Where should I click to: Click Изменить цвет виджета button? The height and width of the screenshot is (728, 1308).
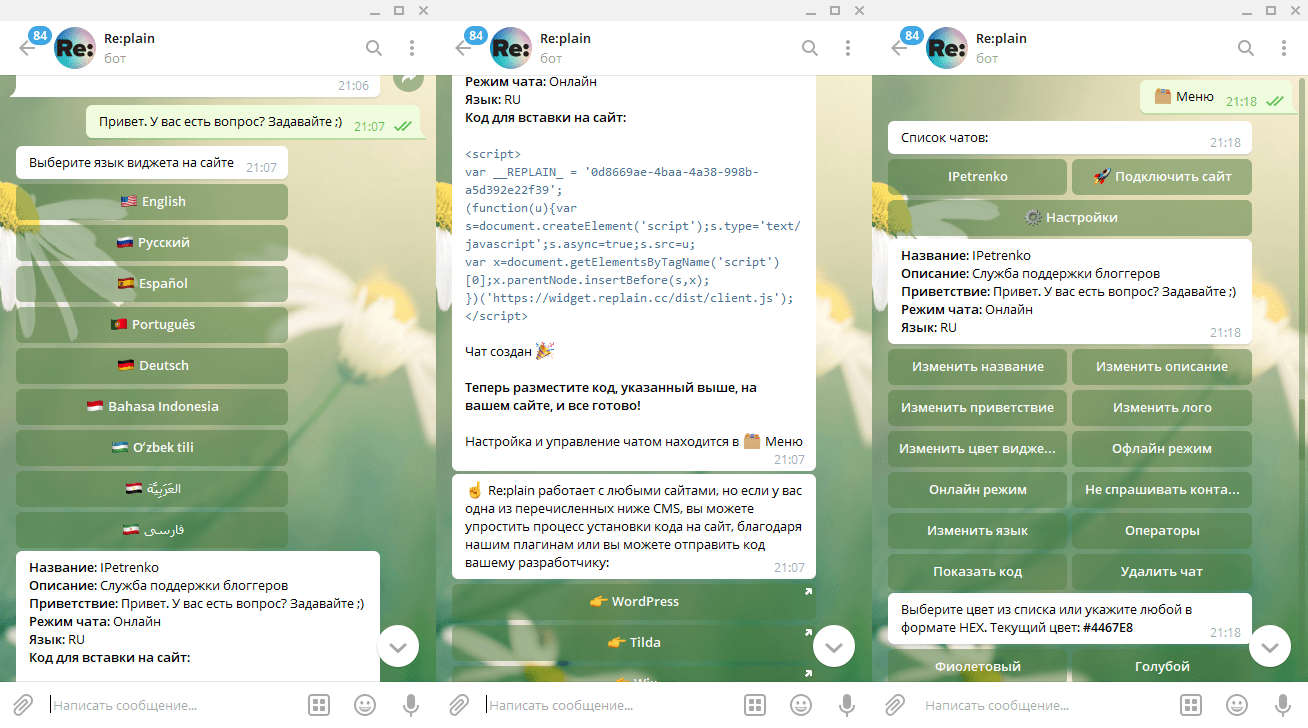(x=978, y=448)
